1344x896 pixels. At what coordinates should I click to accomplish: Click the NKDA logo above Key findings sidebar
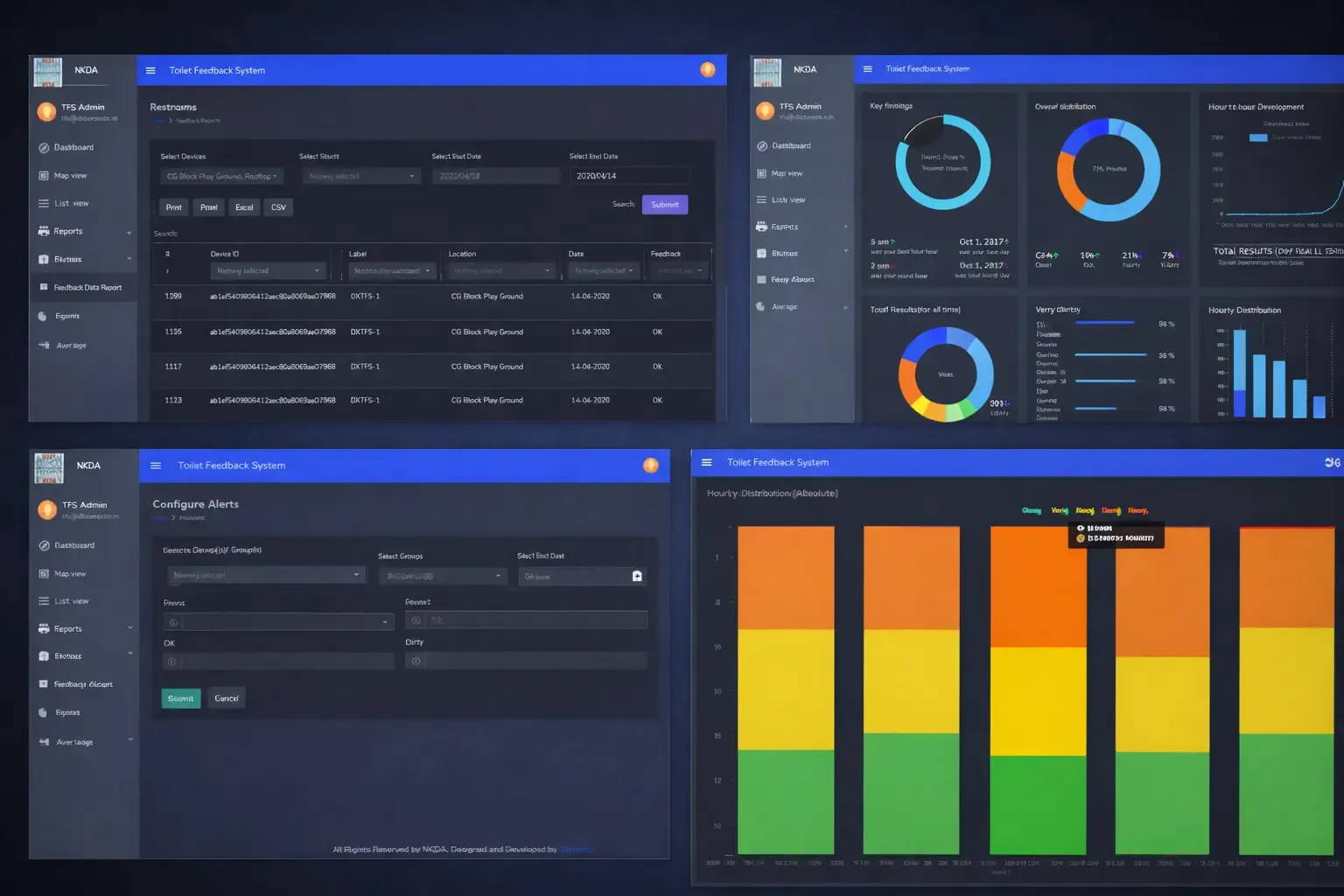pos(767,72)
